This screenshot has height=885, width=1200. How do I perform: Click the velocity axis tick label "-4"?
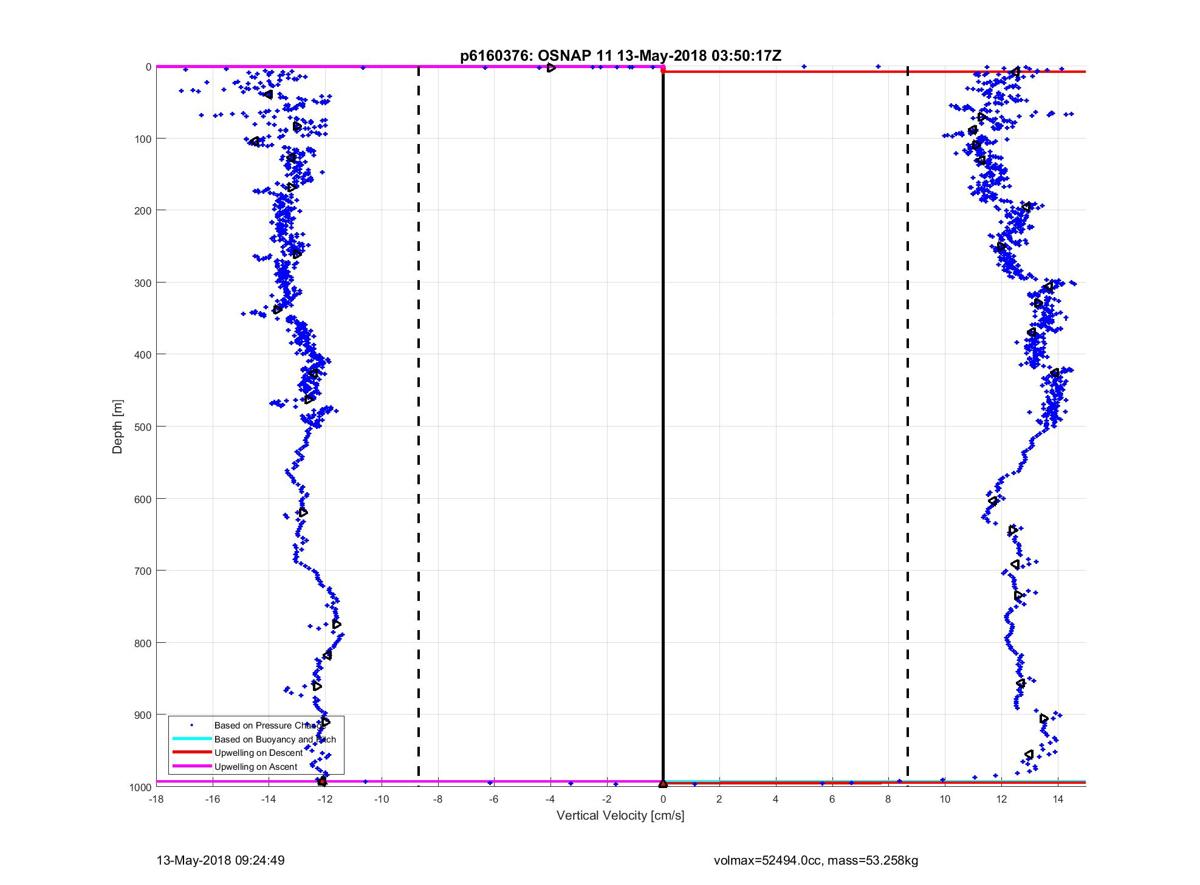pyautogui.click(x=550, y=799)
